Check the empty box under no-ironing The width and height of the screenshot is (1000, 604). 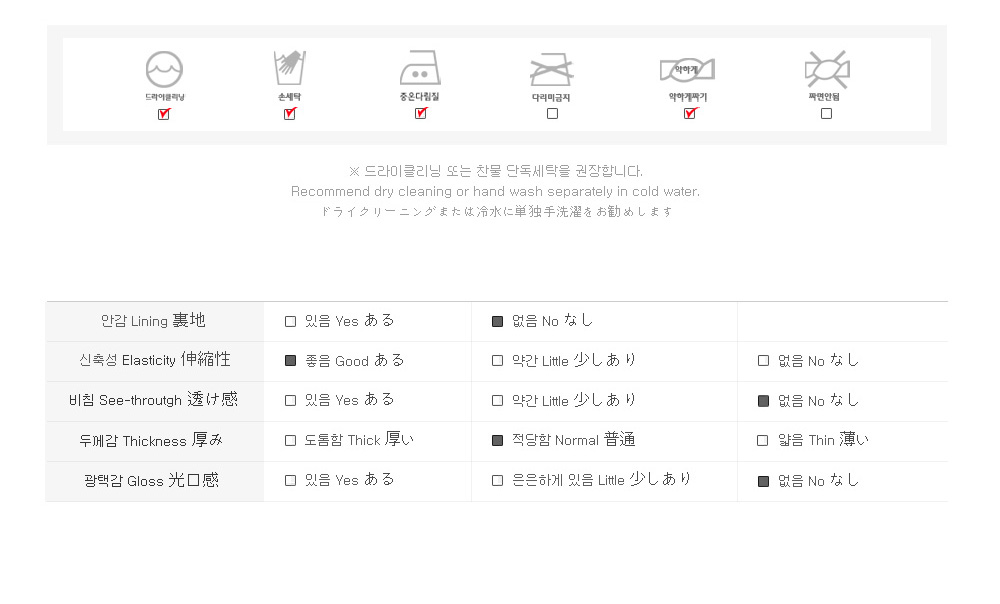(552, 114)
